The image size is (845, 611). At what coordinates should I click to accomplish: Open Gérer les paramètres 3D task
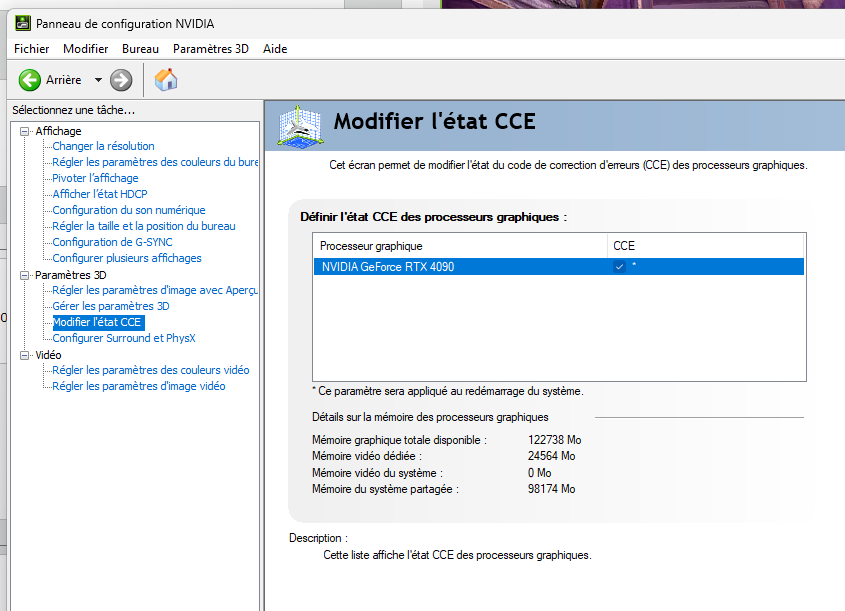[x=111, y=306]
